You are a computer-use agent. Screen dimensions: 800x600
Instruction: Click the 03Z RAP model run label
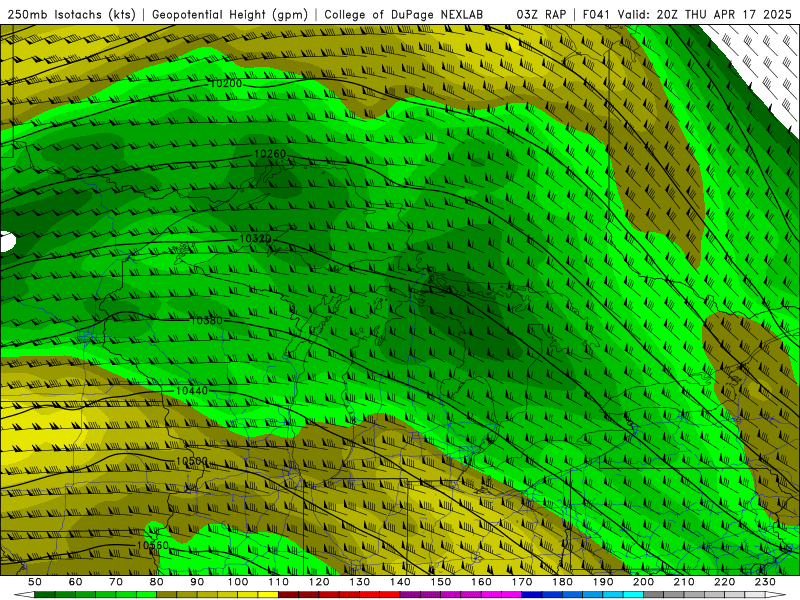[541, 15]
